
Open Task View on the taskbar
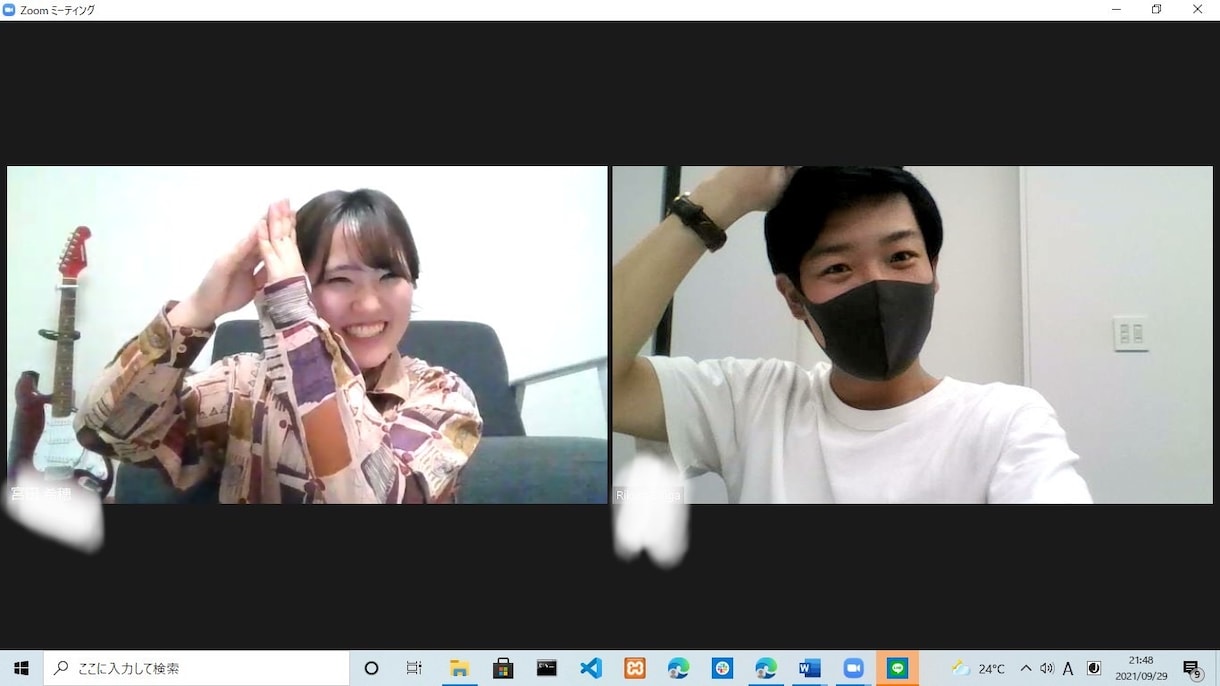tap(414, 668)
